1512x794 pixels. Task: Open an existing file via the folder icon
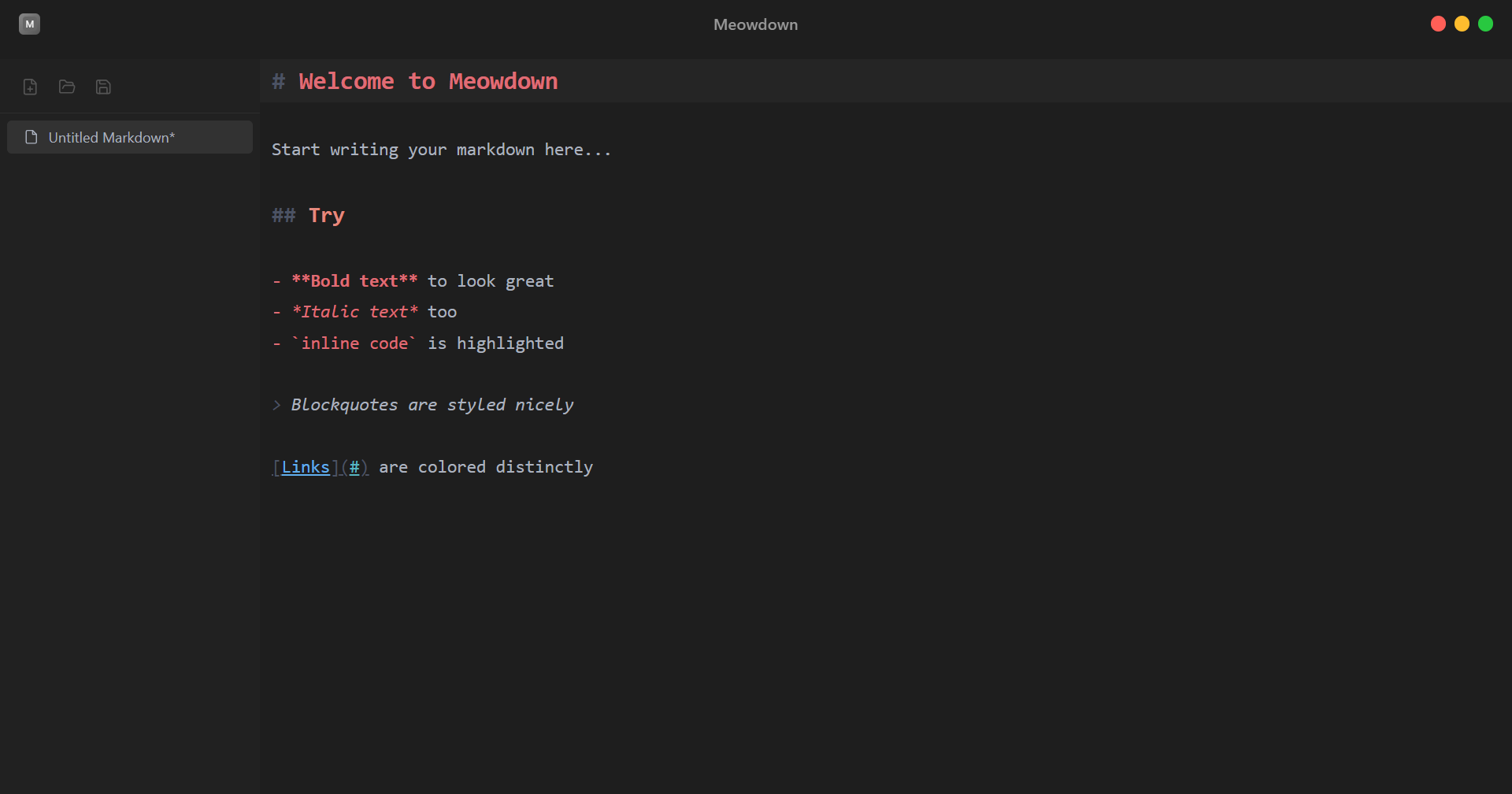[x=66, y=87]
